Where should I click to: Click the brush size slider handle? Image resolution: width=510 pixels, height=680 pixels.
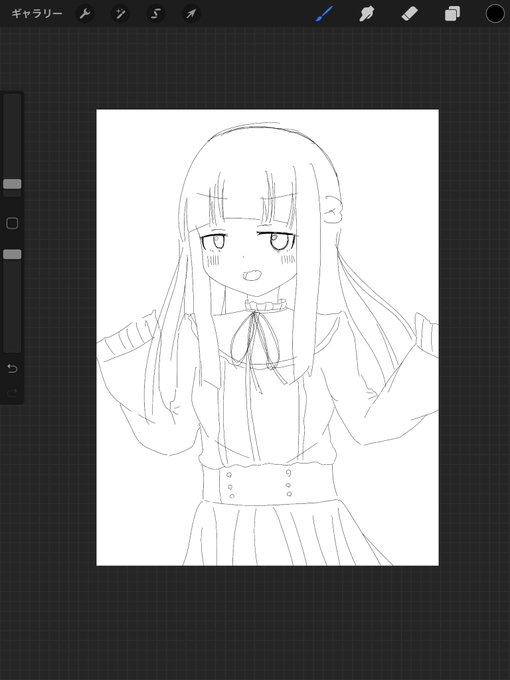(x=12, y=184)
